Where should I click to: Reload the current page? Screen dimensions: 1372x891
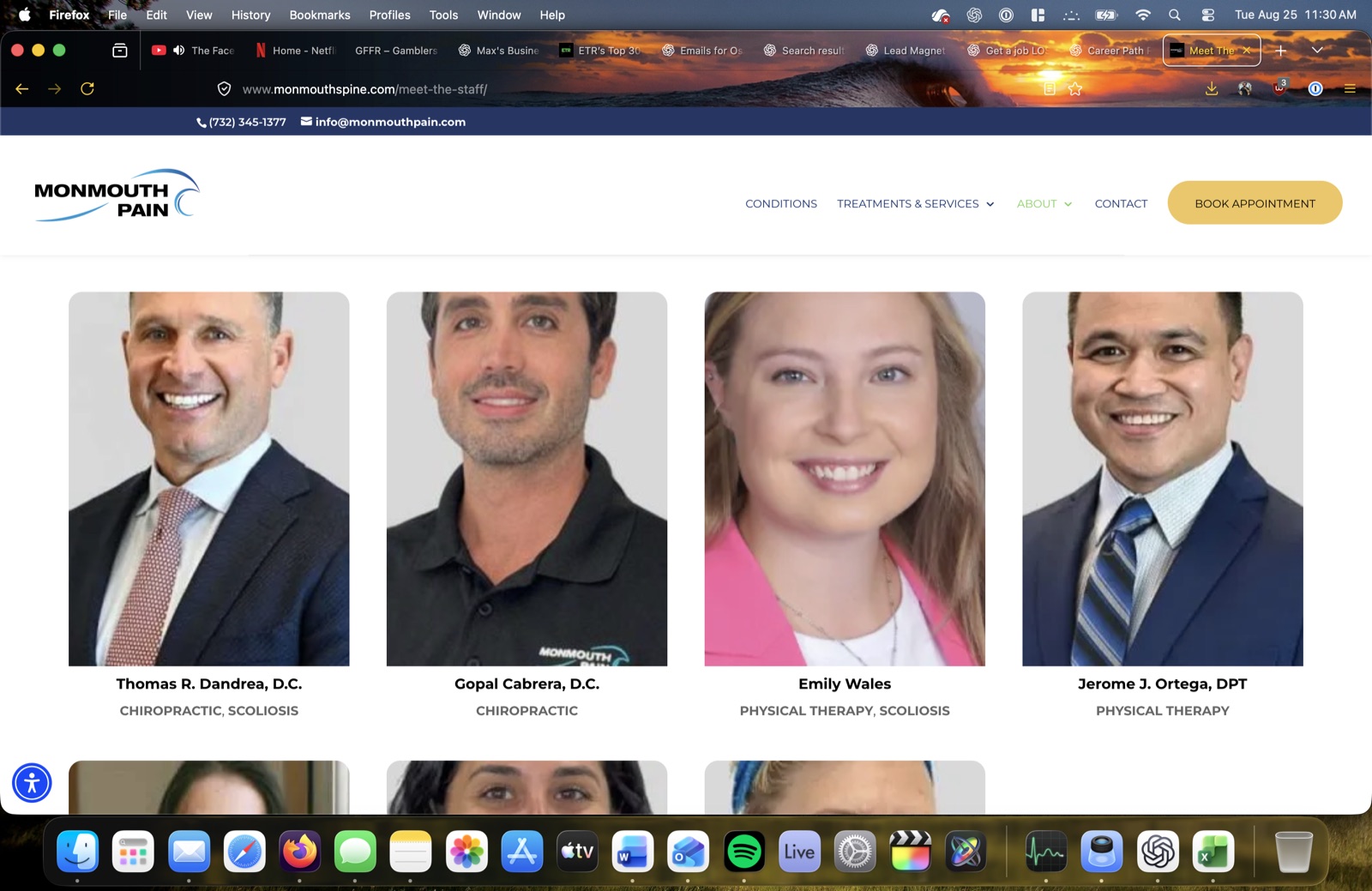(x=87, y=89)
